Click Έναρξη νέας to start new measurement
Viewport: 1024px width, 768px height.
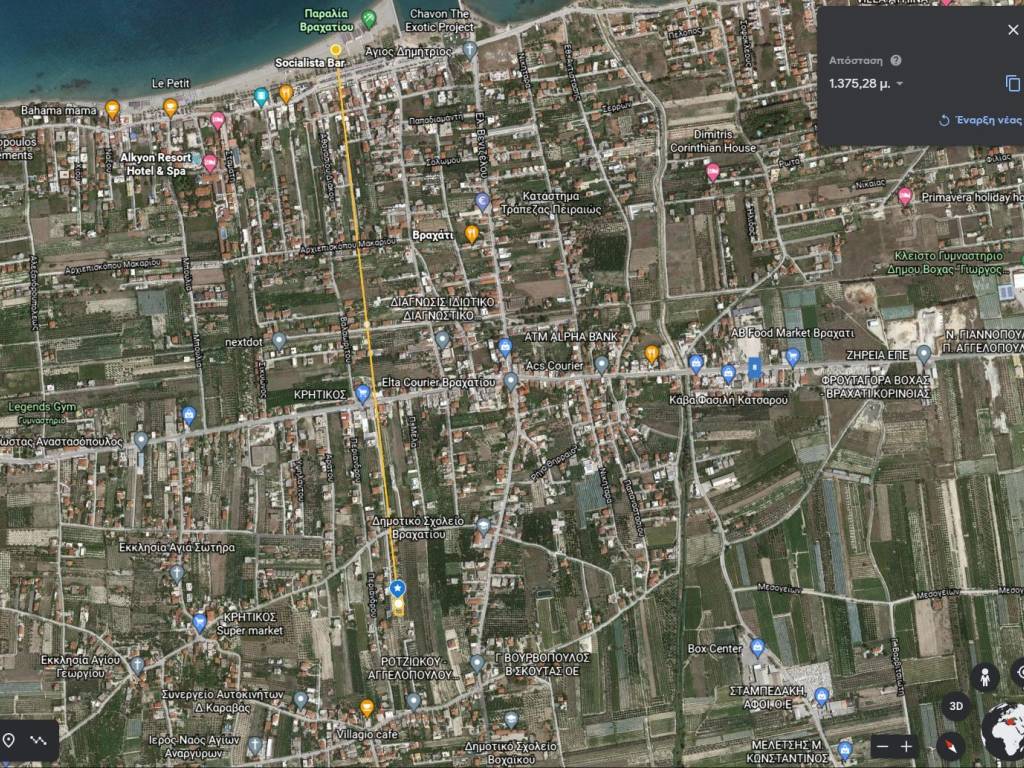pos(980,120)
